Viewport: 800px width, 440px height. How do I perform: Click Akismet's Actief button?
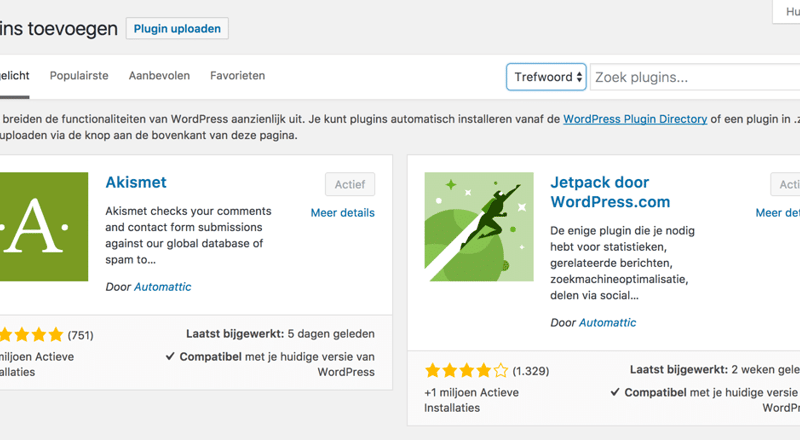coord(350,184)
